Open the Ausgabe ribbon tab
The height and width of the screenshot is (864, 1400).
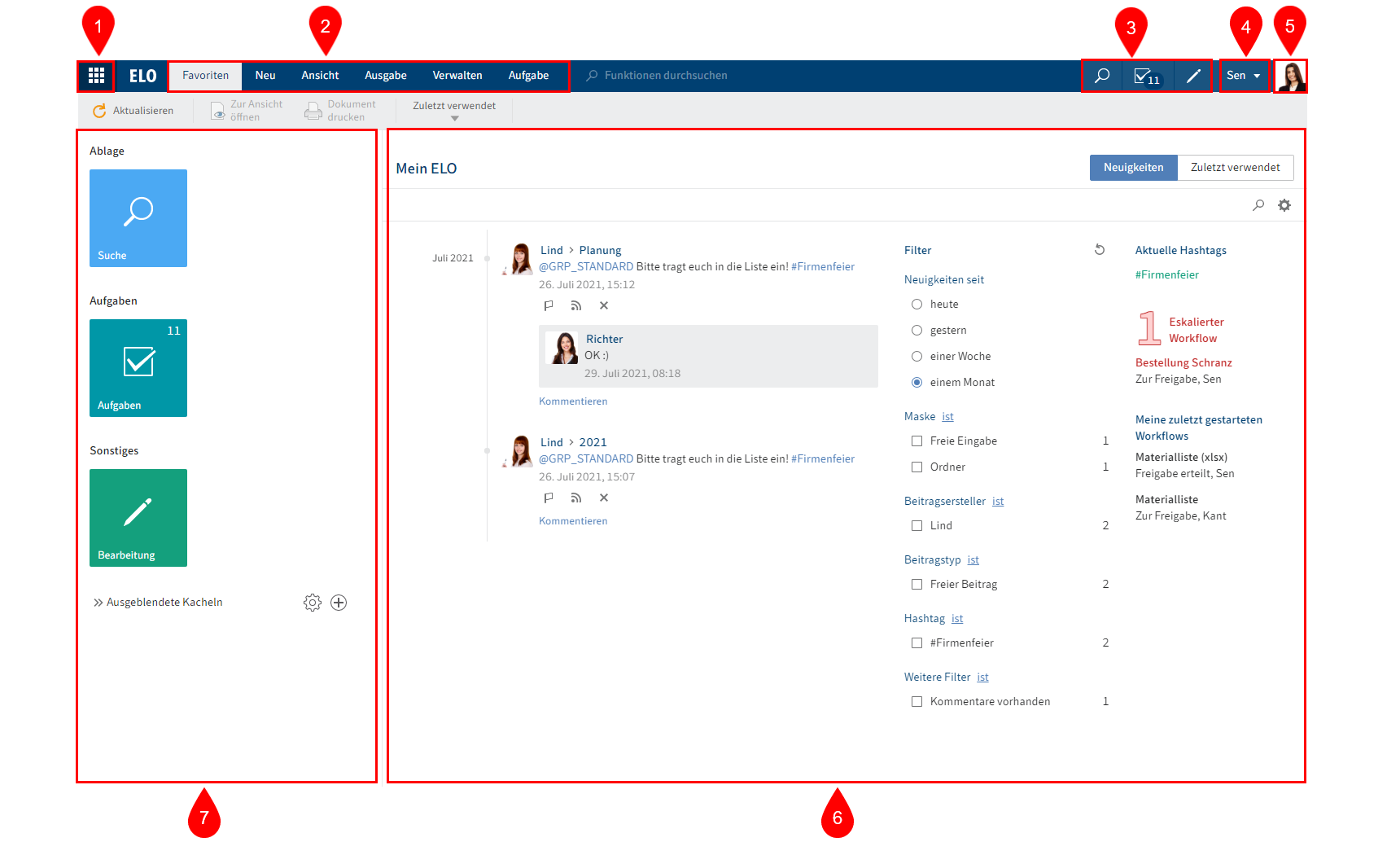(386, 76)
